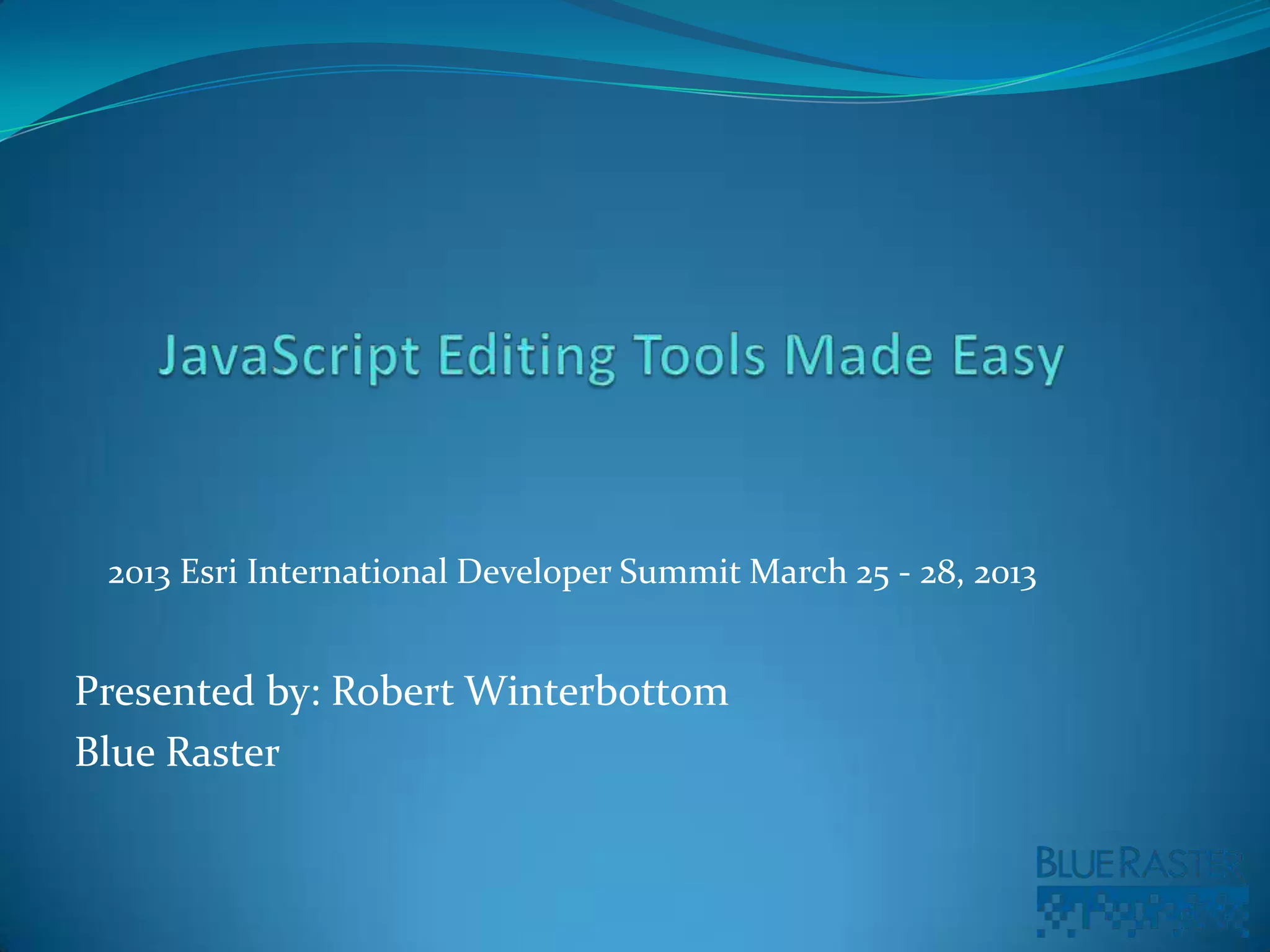Screen dimensions: 1270x952
Task: Click the Esri International Developer Summit subtitle
Action: coord(571,572)
